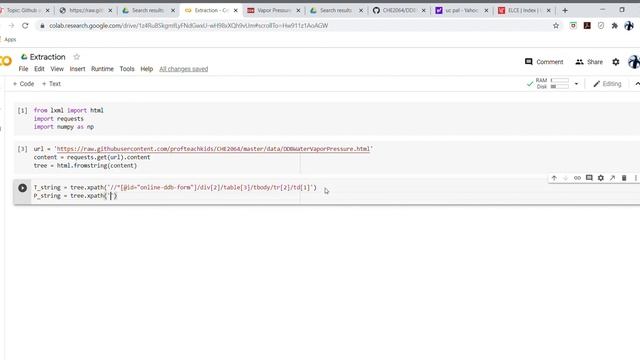The image size is (640, 360).
Task: Select the imports code cell [1]
Action: 327,118
